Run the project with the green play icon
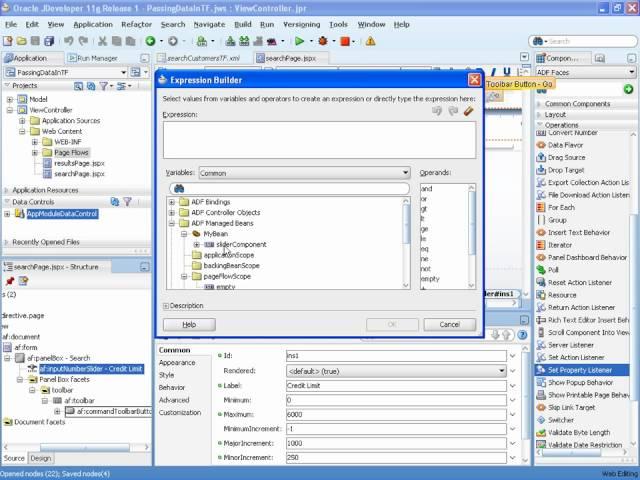This screenshot has height=480, width=640. tap(299, 41)
